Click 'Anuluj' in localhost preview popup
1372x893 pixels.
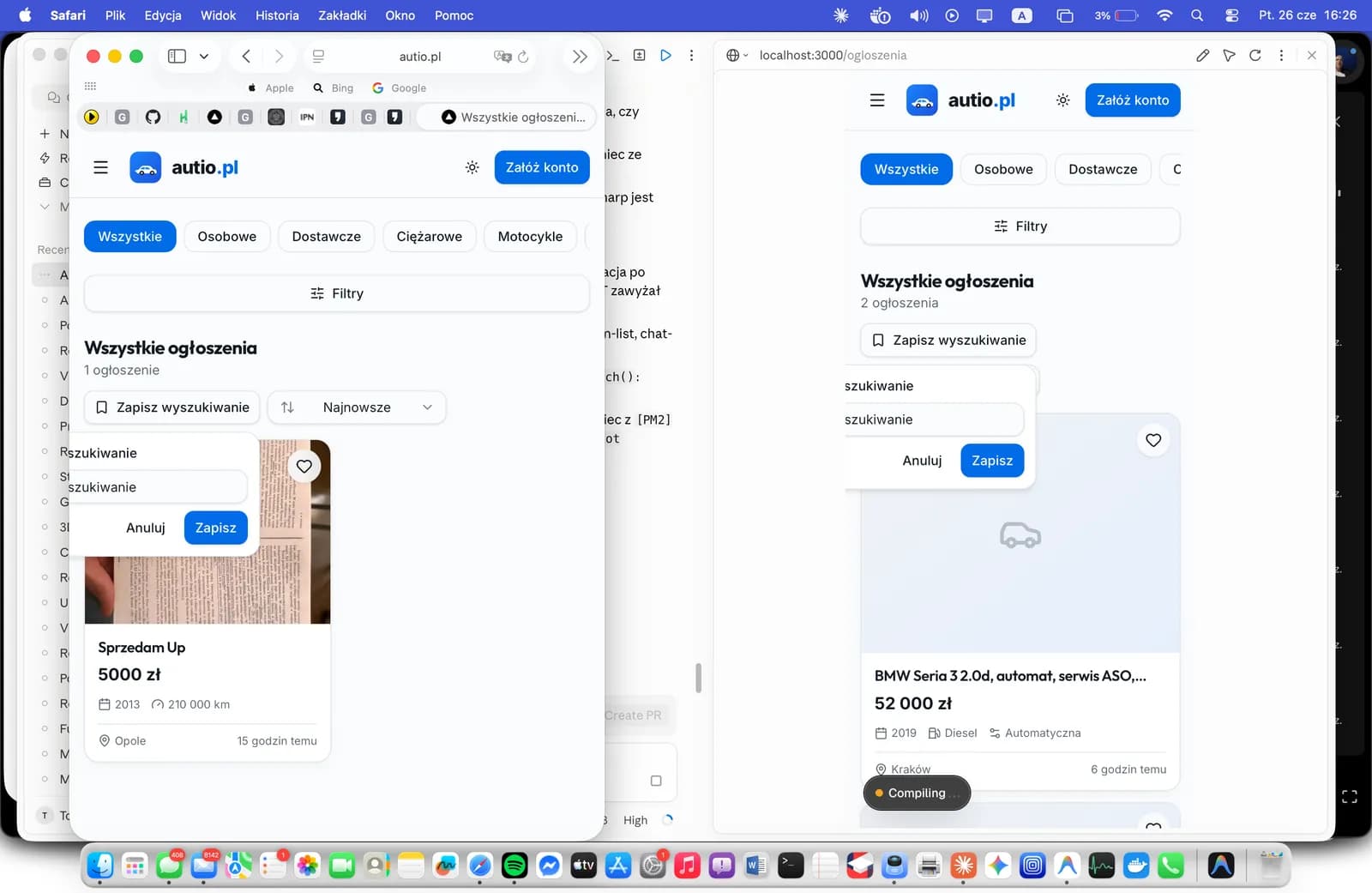click(922, 461)
